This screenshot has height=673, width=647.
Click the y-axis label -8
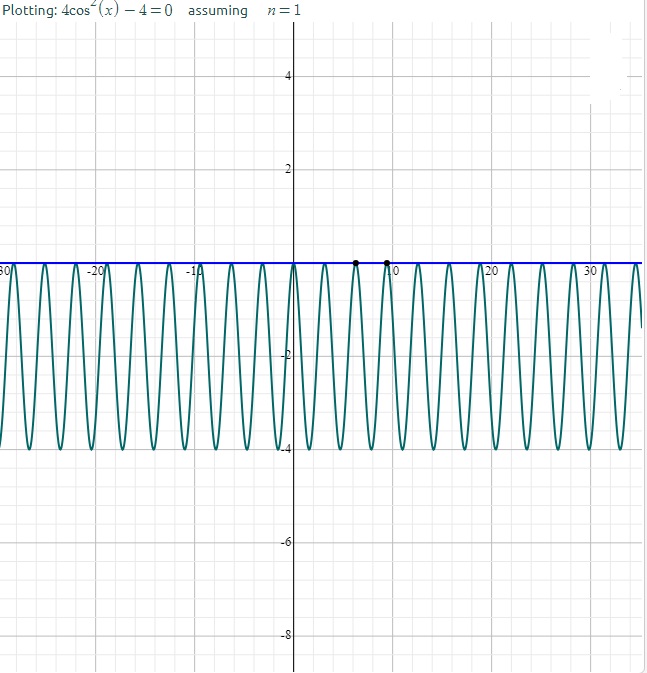[285, 635]
